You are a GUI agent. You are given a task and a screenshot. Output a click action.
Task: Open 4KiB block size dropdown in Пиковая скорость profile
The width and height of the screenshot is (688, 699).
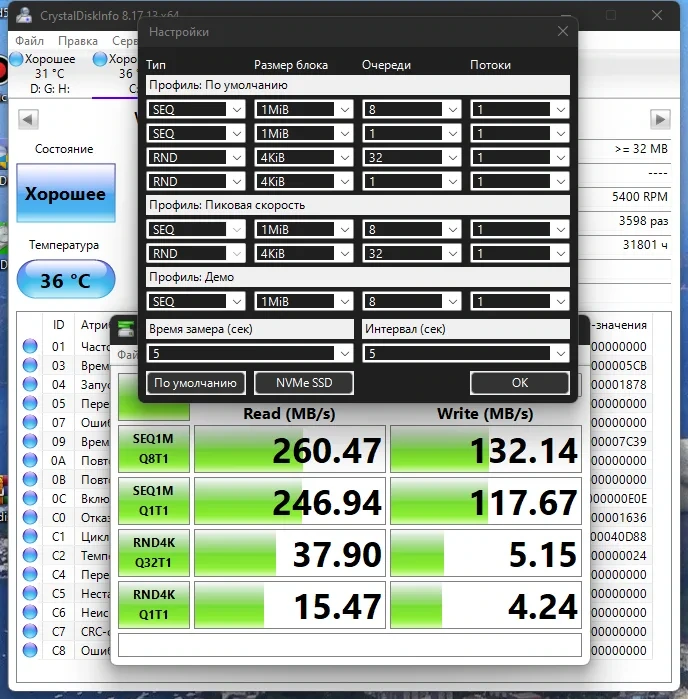pos(304,254)
